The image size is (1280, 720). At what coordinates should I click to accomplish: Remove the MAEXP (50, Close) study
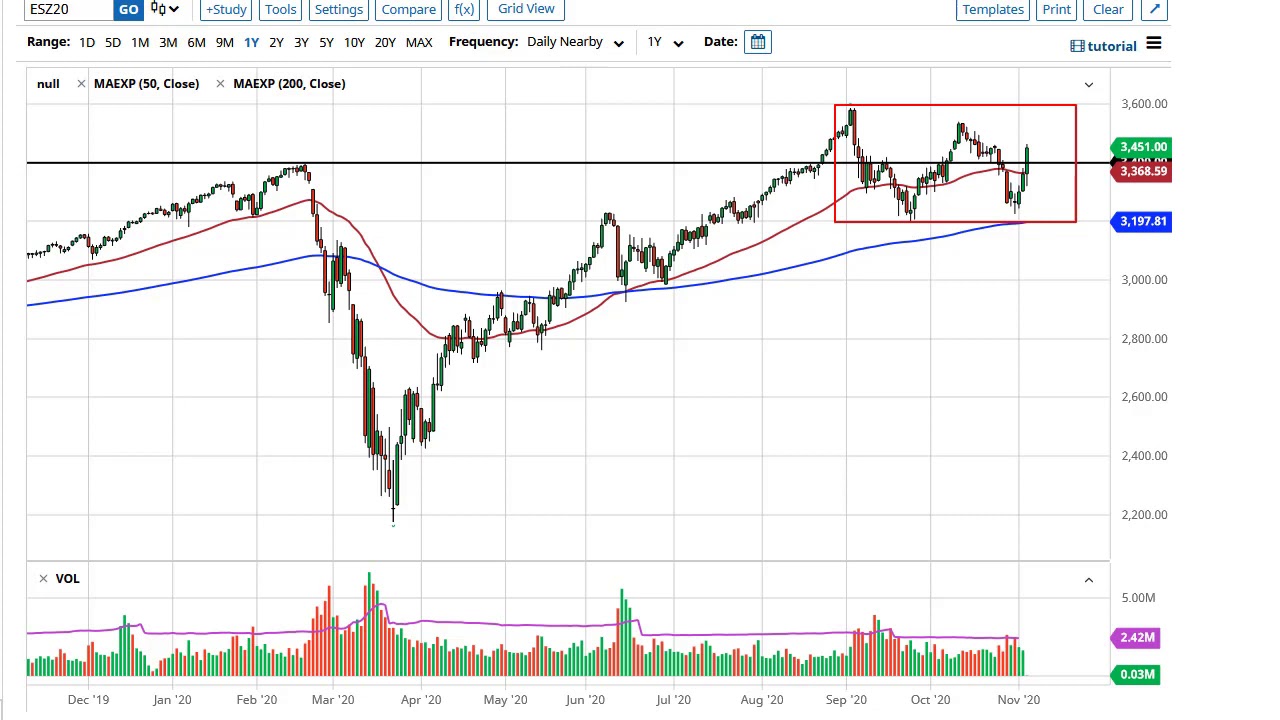81,84
